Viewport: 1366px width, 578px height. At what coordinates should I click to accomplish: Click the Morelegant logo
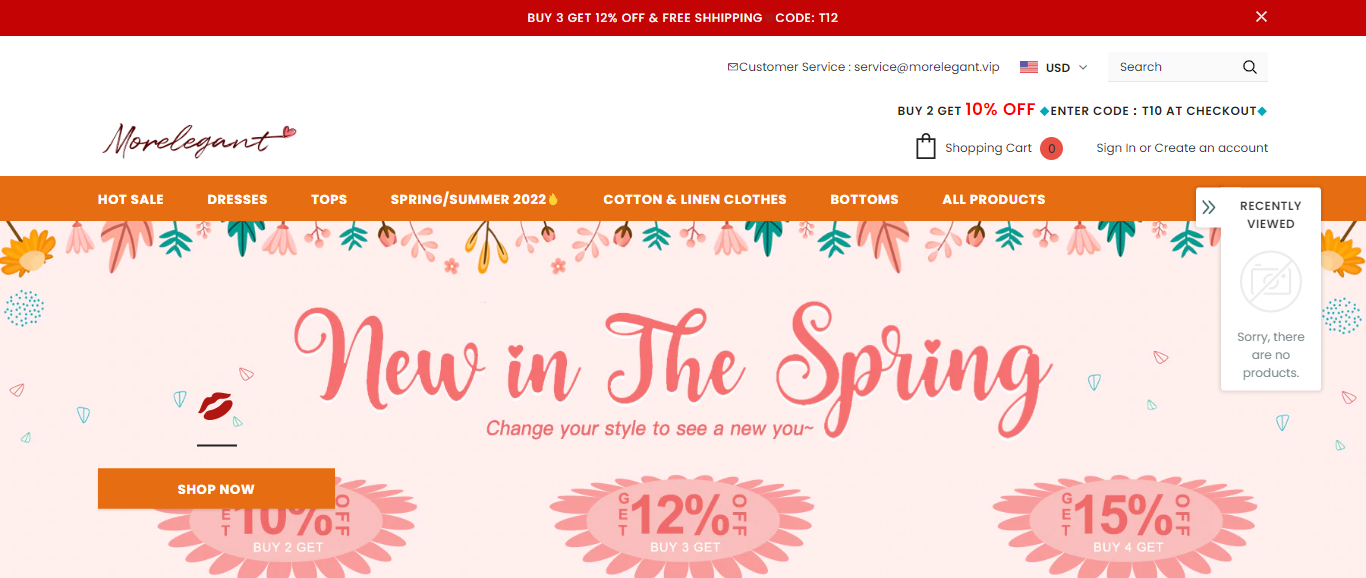pyautogui.click(x=199, y=140)
